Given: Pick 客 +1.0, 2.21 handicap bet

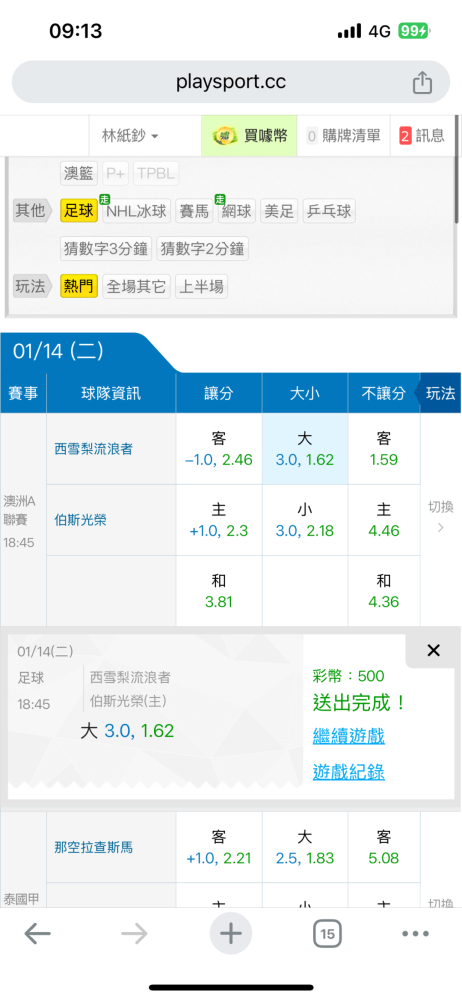Looking at the screenshot, I should 219,848.
